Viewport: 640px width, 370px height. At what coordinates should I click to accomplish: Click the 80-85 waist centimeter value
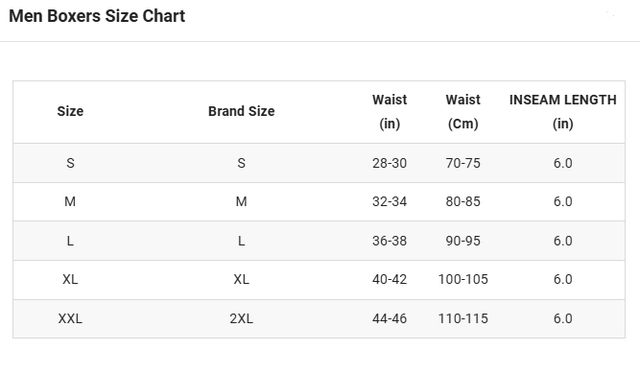point(463,202)
